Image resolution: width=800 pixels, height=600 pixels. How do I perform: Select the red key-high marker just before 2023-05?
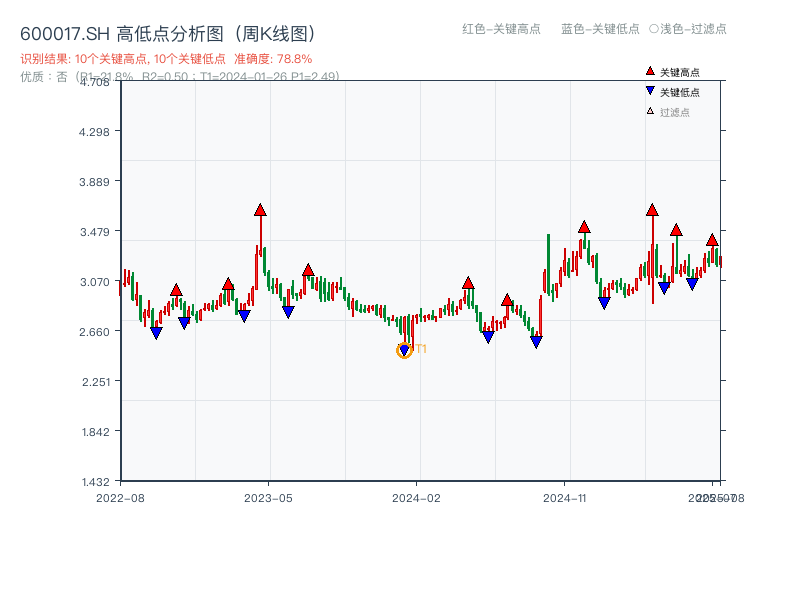260,210
